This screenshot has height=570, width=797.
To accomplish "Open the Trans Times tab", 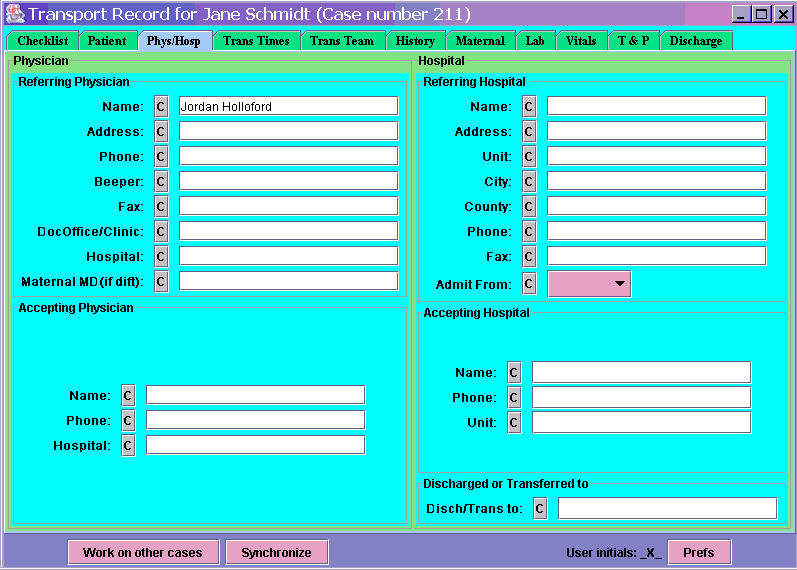I will tap(256, 41).
